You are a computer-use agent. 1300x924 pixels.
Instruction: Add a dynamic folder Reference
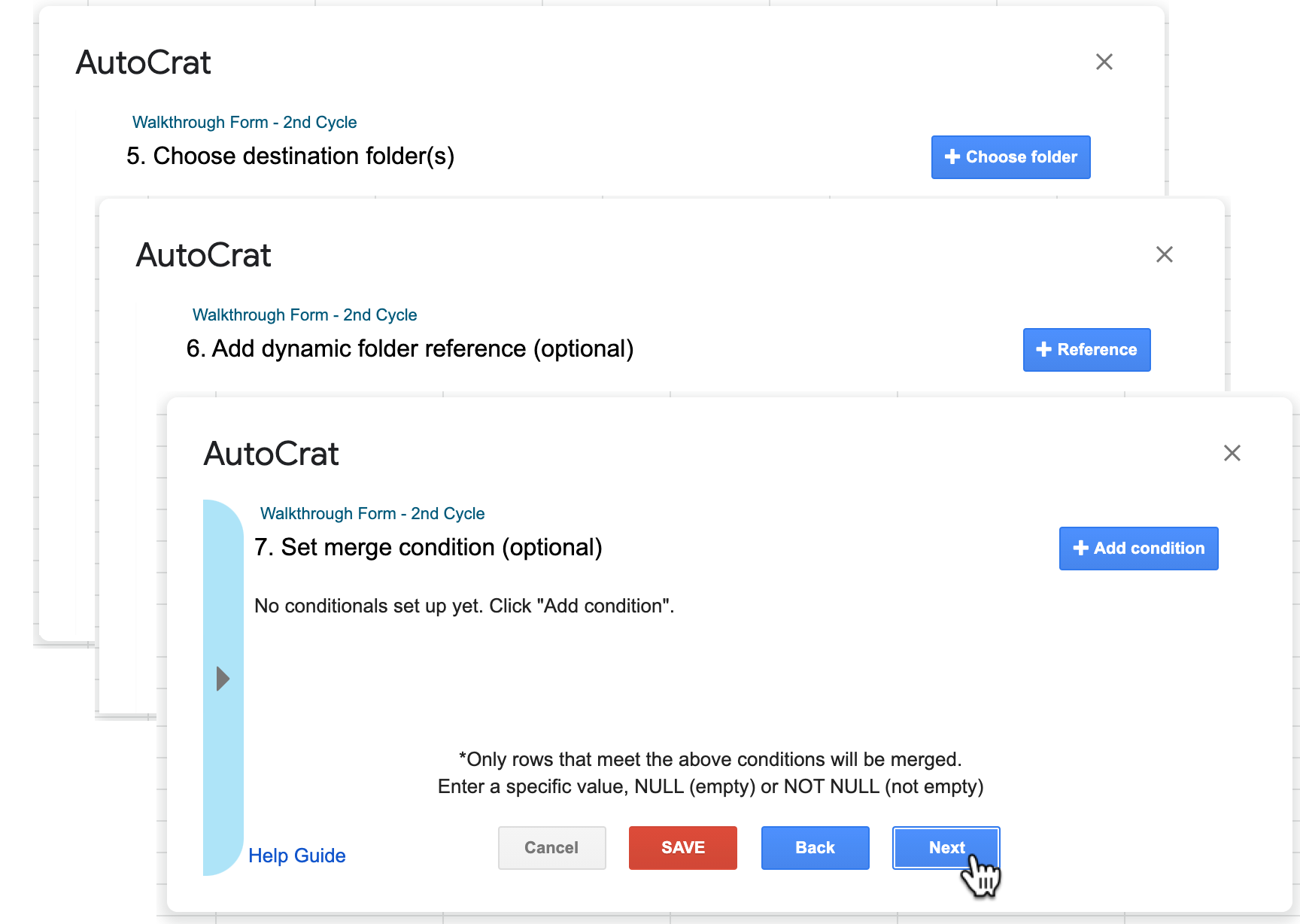point(1086,349)
